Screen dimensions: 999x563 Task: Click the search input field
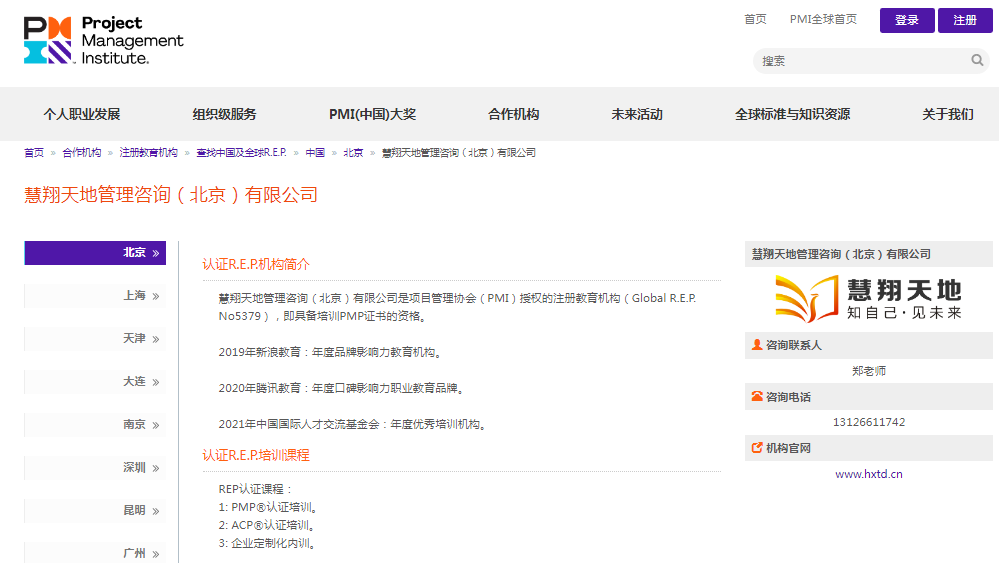860,61
